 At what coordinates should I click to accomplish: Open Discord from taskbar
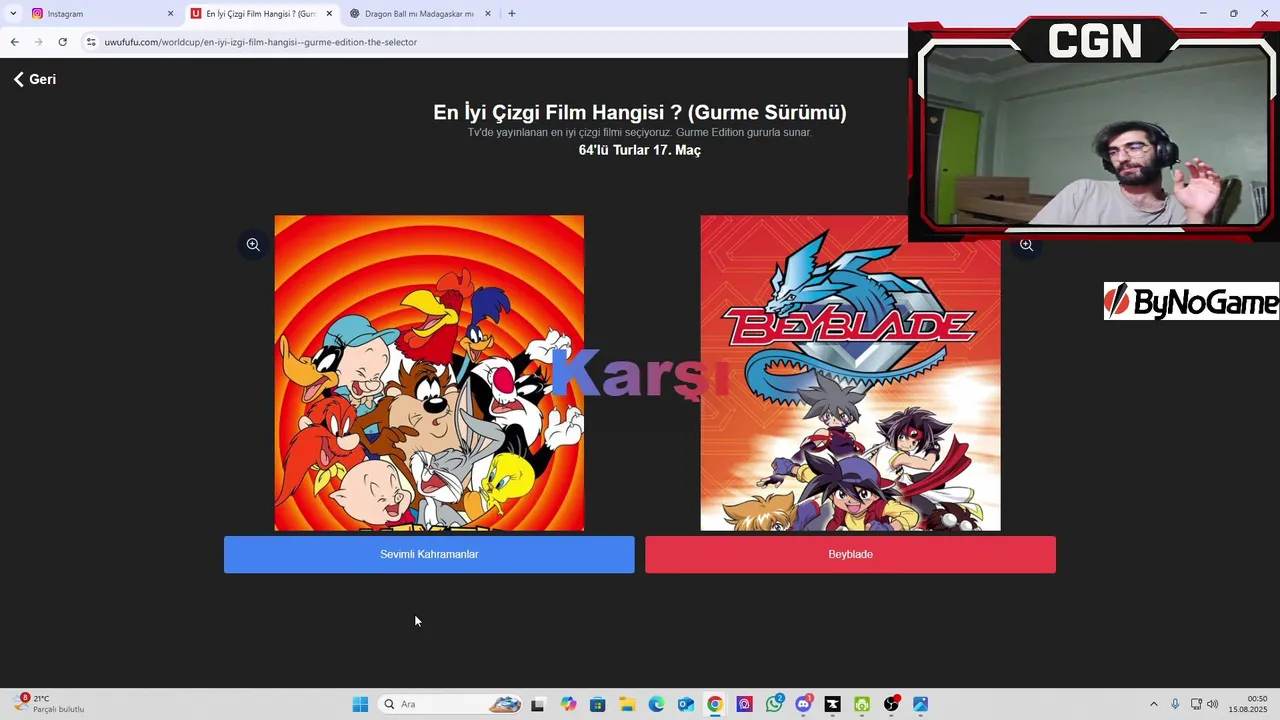tap(803, 704)
